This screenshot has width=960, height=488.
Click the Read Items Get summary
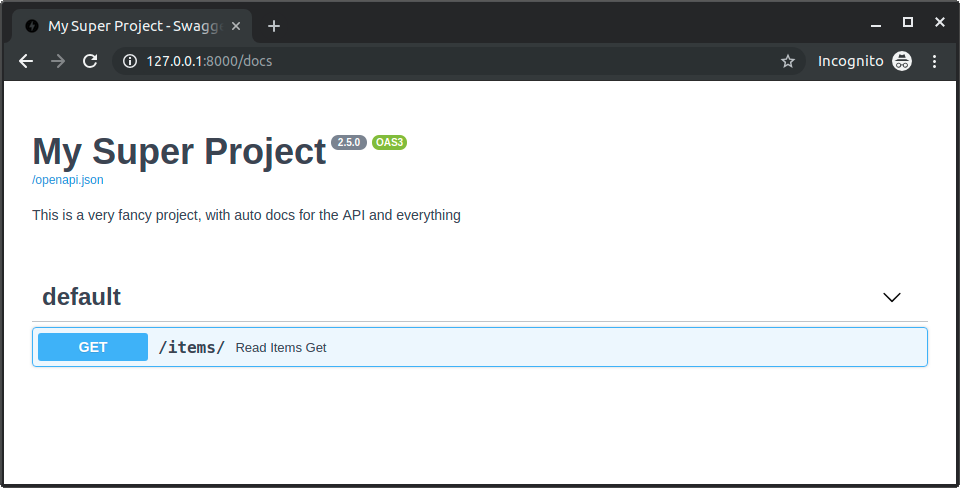281,348
